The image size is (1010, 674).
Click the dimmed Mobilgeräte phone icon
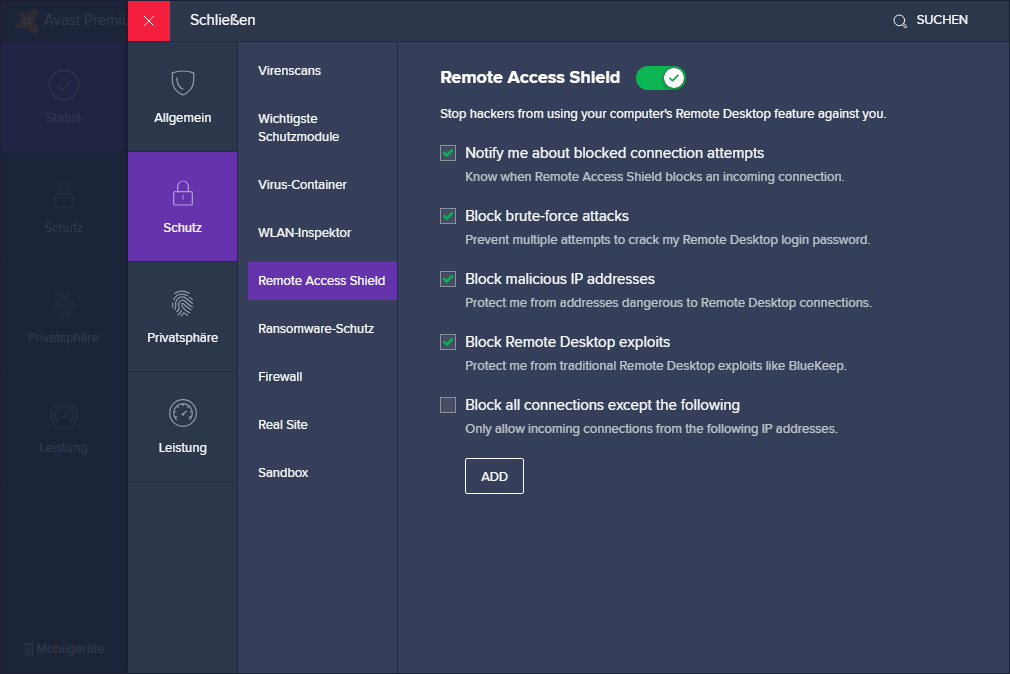click(x=28, y=649)
